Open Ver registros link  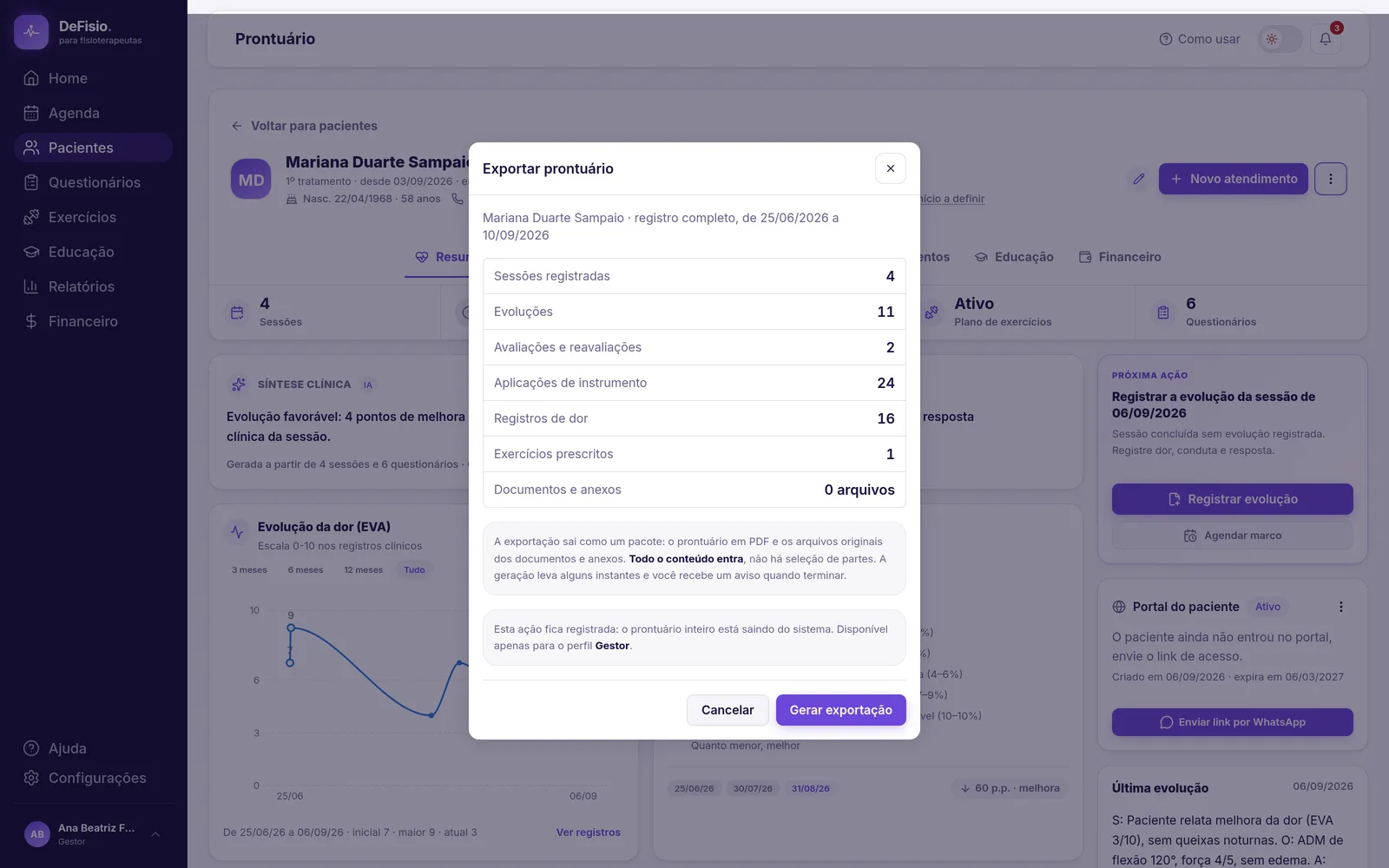click(x=589, y=832)
